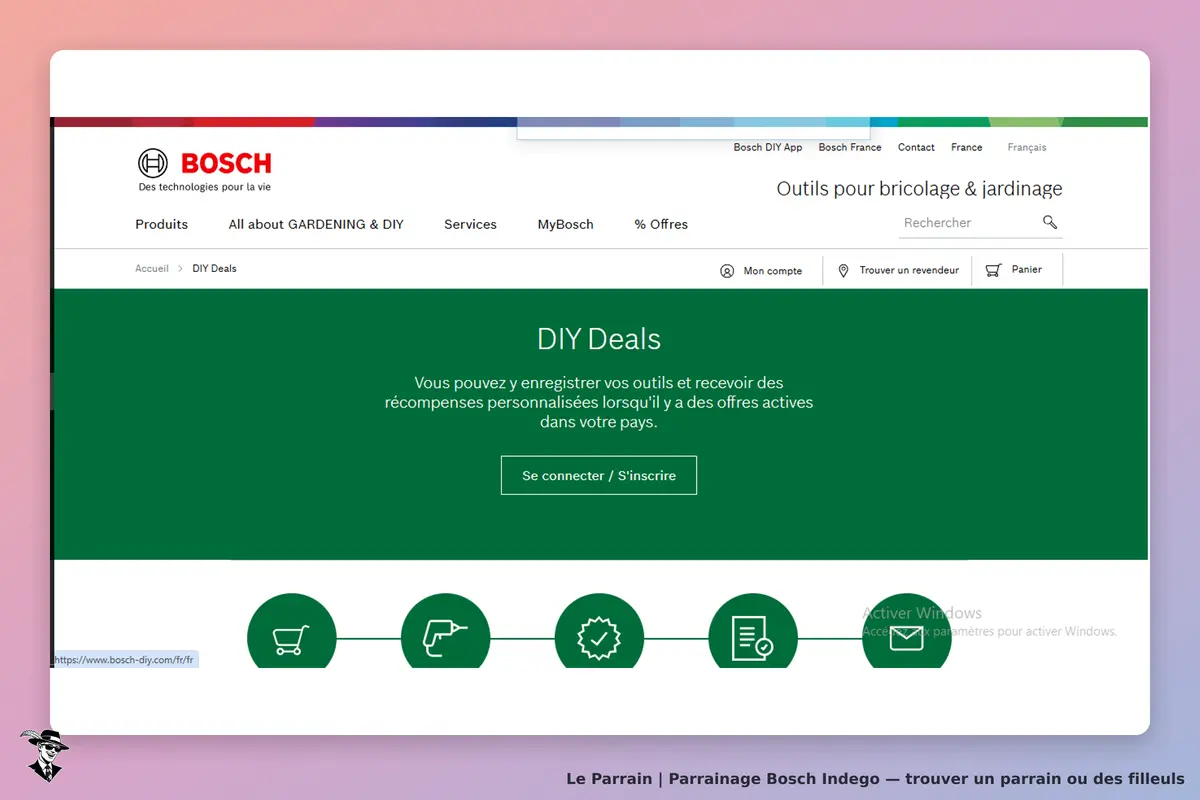1200x800 pixels.
Task: Click the Bosch logo
Action: pyautogui.click(x=204, y=169)
